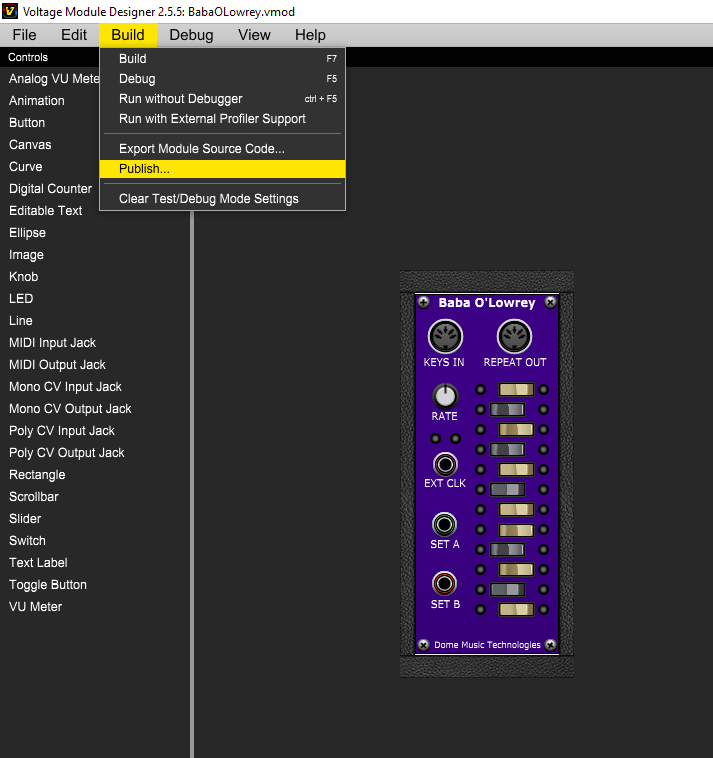713x758 pixels.
Task: Choose Export Module Source Code...
Action: pos(222,149)
